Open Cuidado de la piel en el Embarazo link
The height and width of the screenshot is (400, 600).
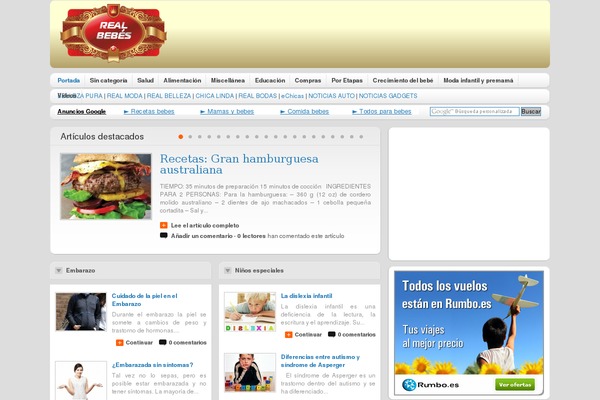tap(145, 300)
